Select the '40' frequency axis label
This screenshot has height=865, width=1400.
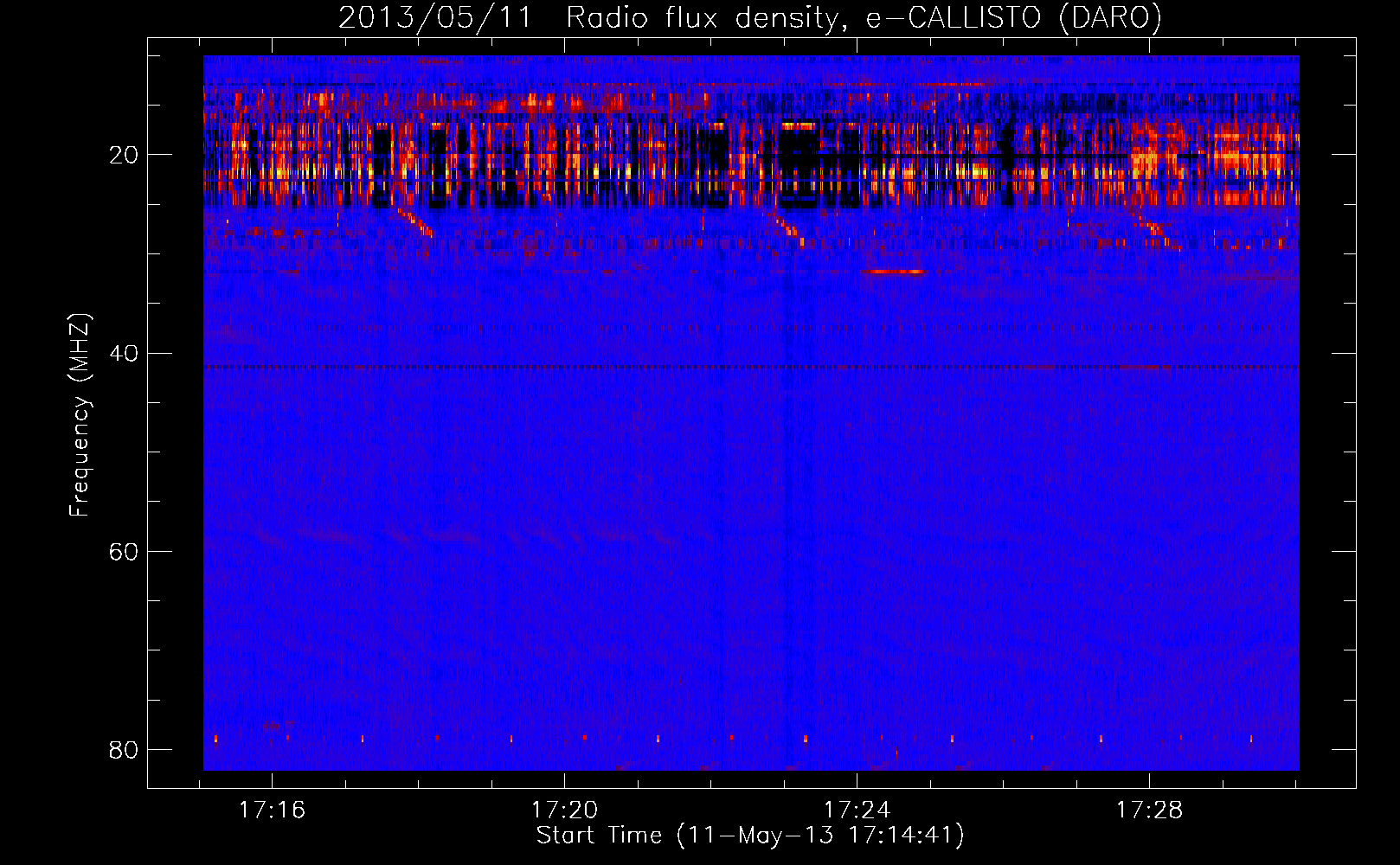click(124, 353)
